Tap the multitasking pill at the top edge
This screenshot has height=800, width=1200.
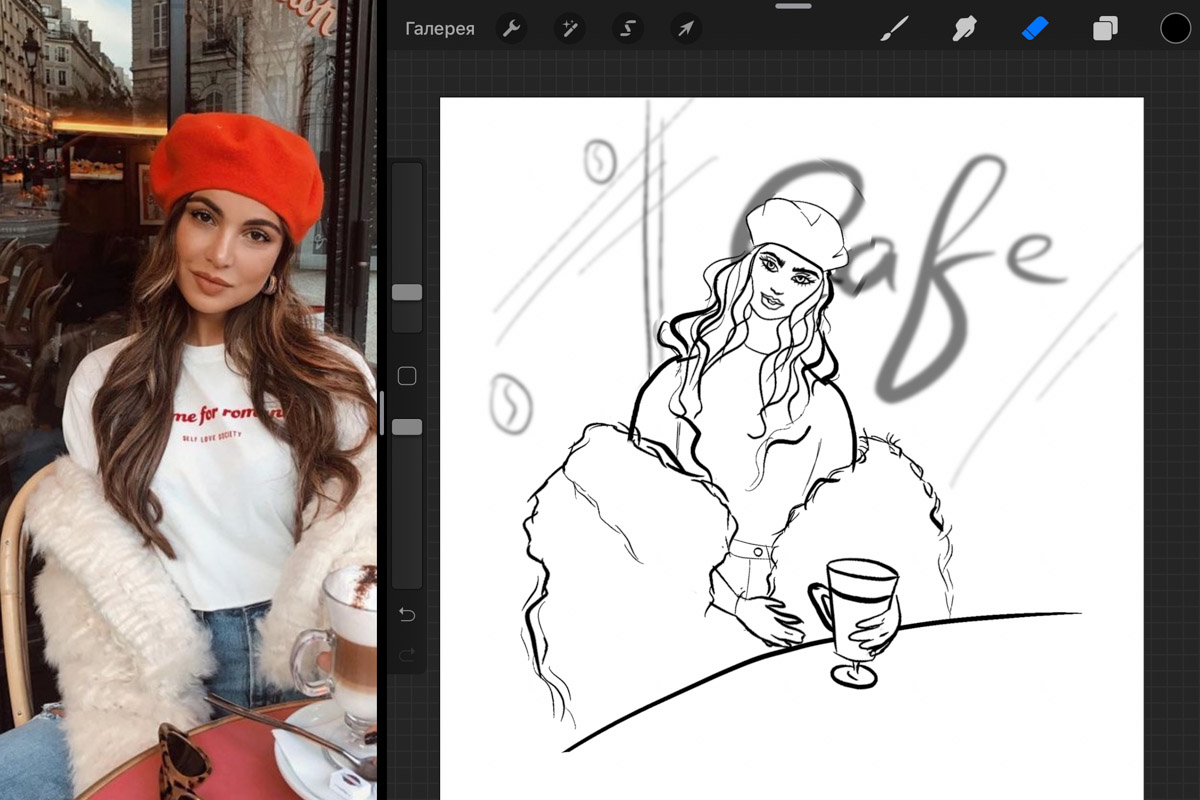794,5
